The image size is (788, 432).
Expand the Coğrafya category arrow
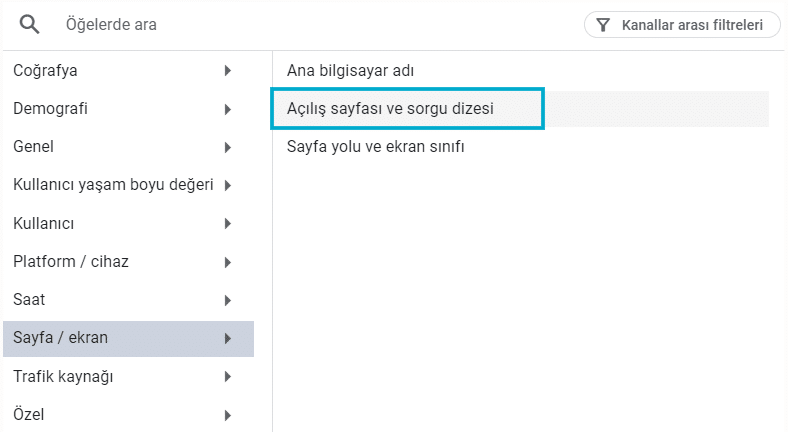(228, 70)
